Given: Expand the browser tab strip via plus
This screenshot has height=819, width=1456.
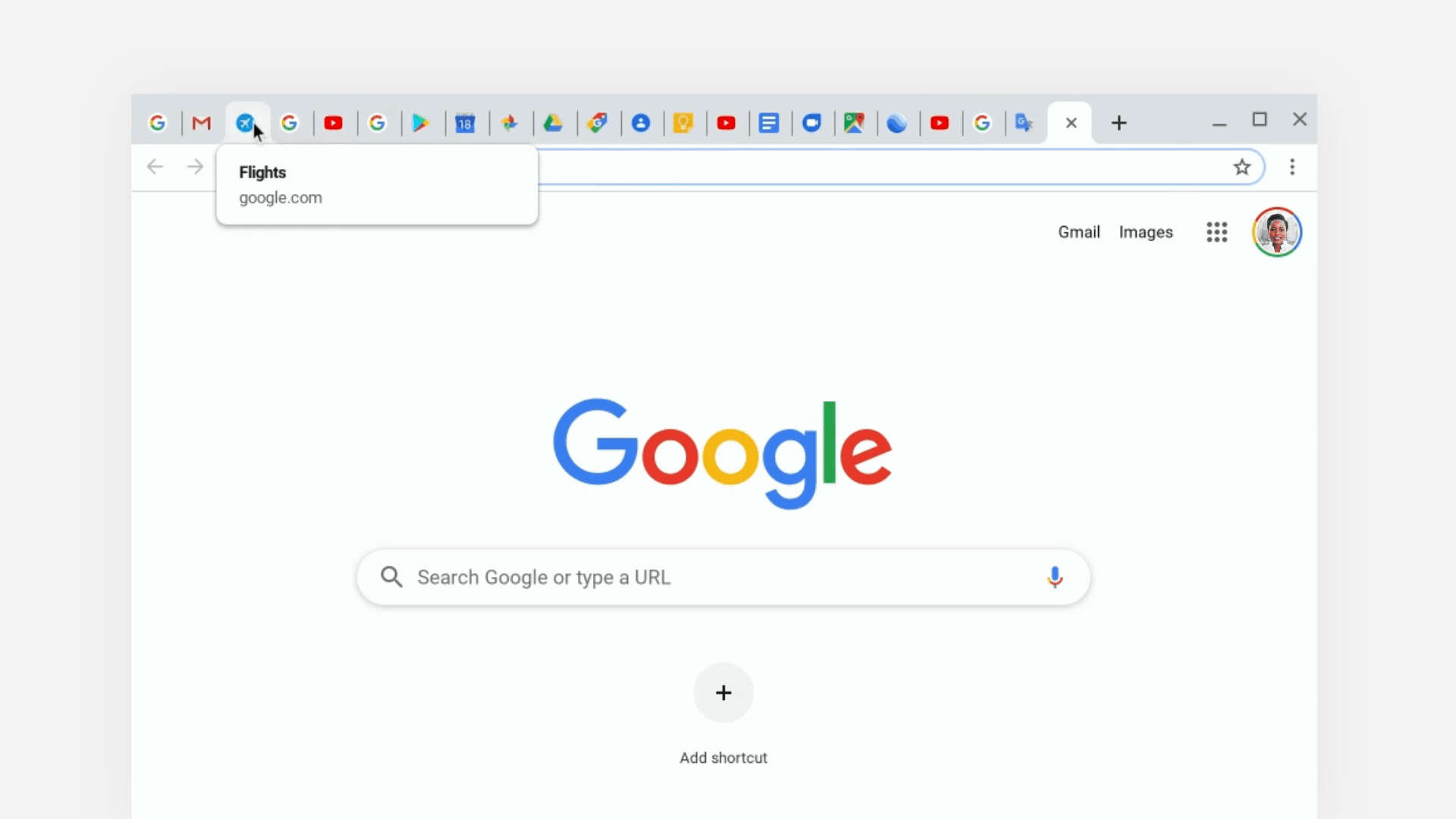Looking at the screenshot, I should coord(1119,122).
